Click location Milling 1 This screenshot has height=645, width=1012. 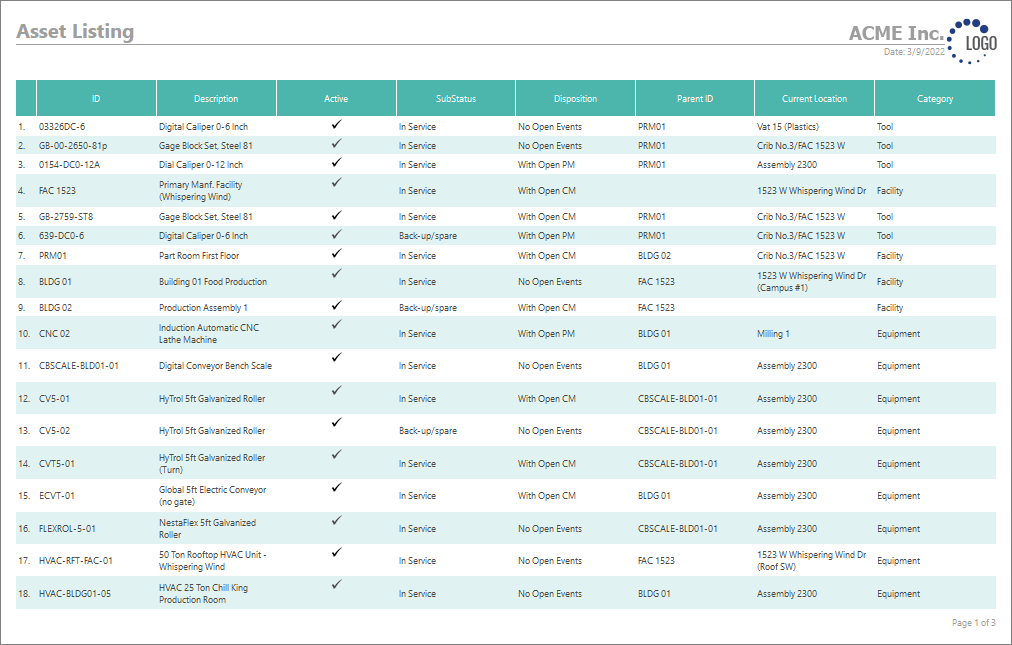[x=773, y=334]
